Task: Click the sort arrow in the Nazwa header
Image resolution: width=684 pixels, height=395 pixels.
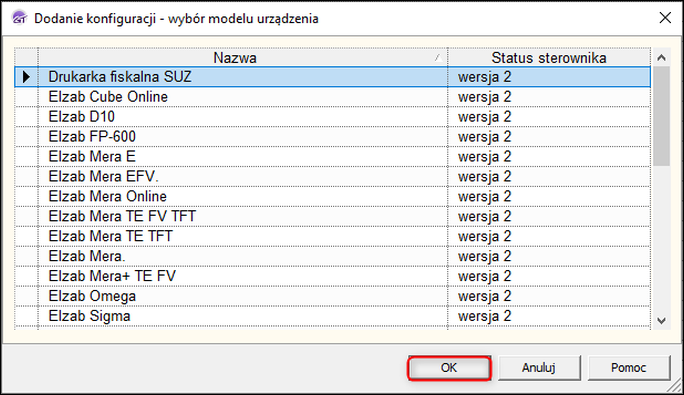Action: [x=438, y=58]
